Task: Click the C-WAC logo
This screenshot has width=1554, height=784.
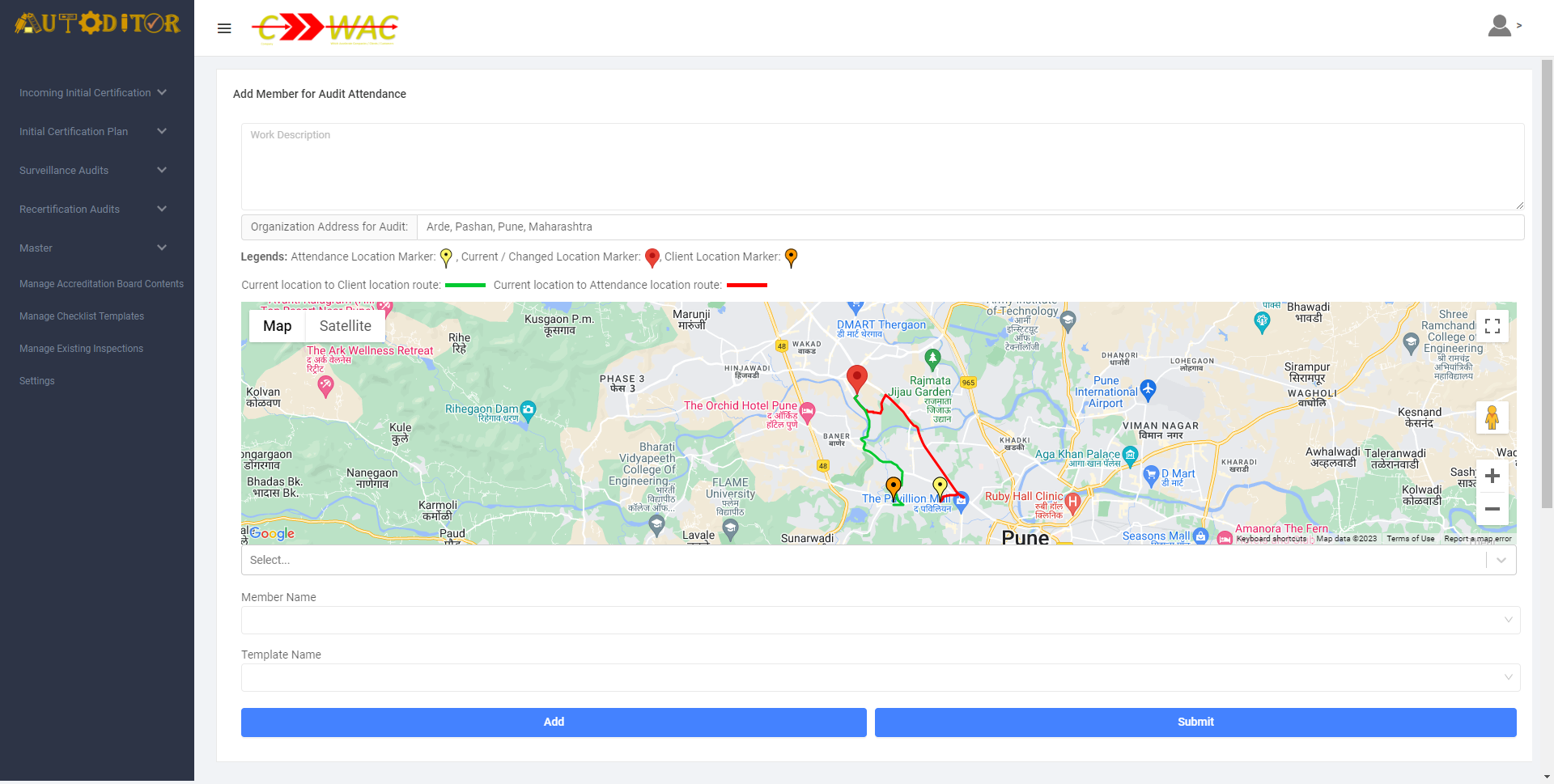Action: [x=325, y=28]
